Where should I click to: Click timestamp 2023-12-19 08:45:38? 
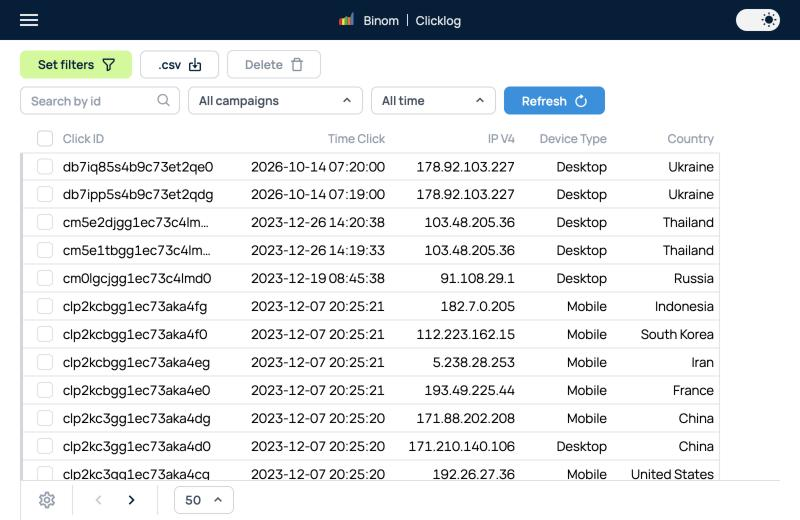click(318, 278)
